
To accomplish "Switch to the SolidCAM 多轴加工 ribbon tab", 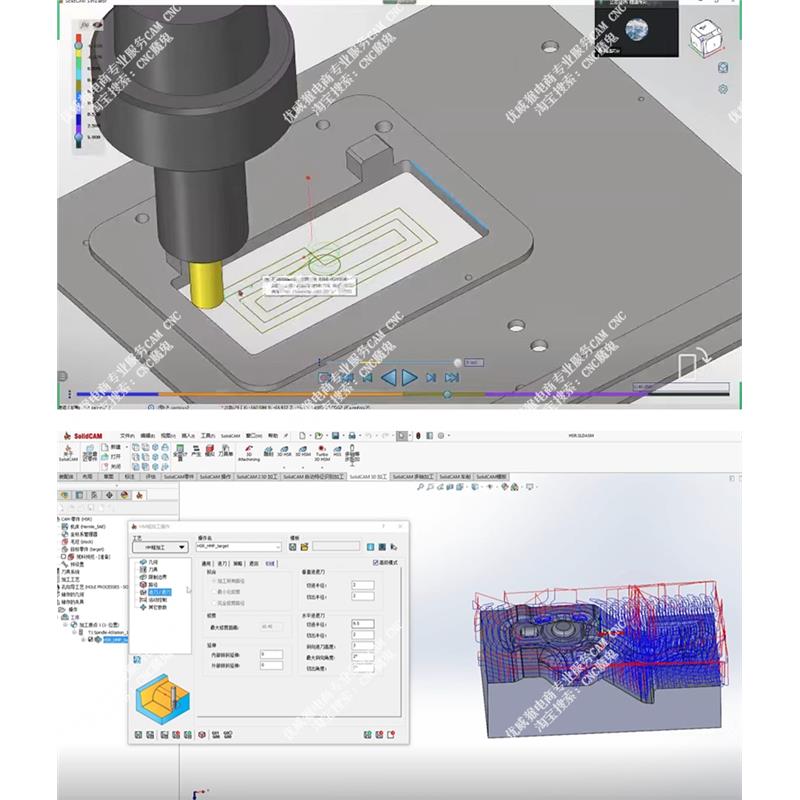I will pyautogui.click(x=413, y=477).
